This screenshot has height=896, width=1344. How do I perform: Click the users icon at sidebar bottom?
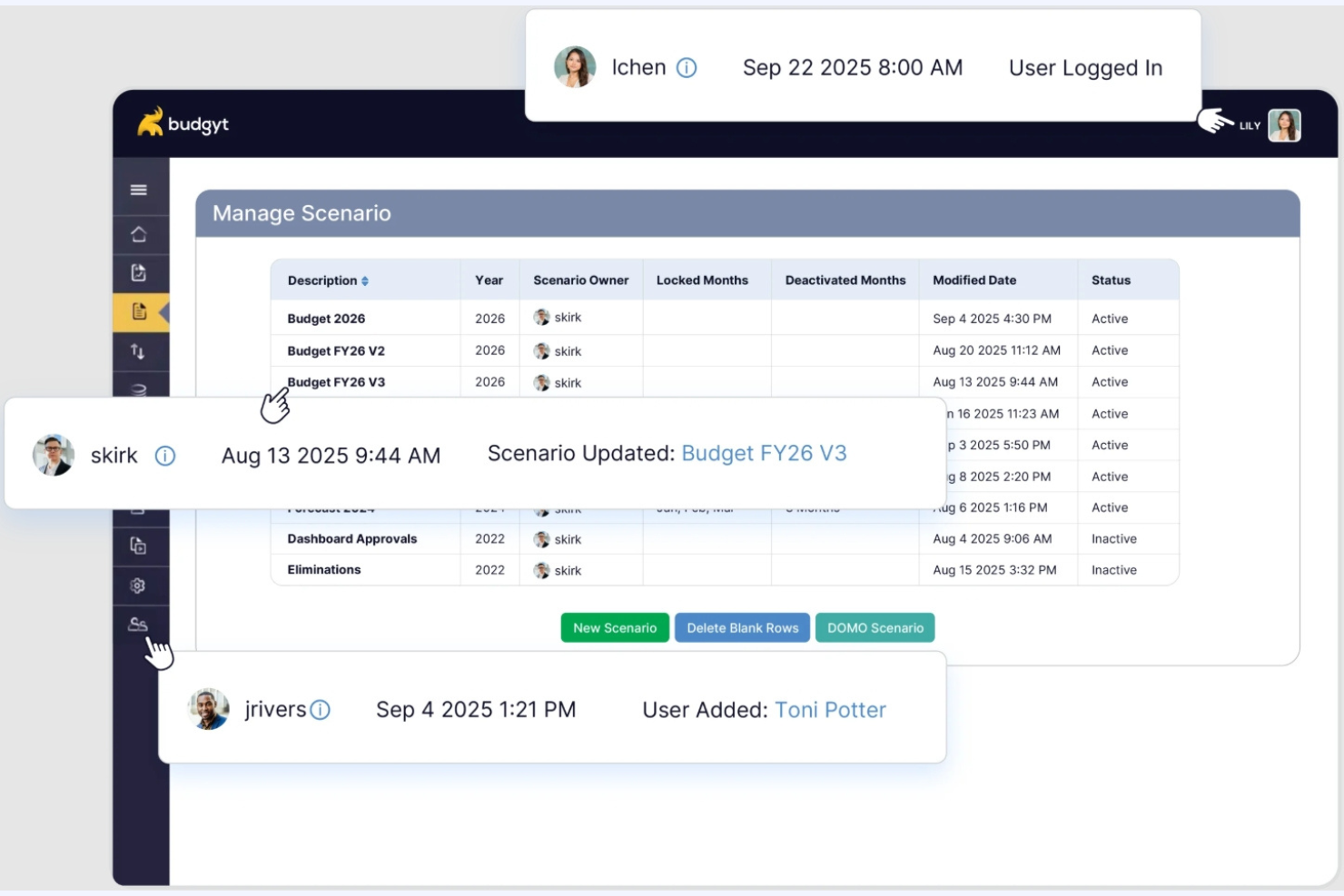pos(139,623)
